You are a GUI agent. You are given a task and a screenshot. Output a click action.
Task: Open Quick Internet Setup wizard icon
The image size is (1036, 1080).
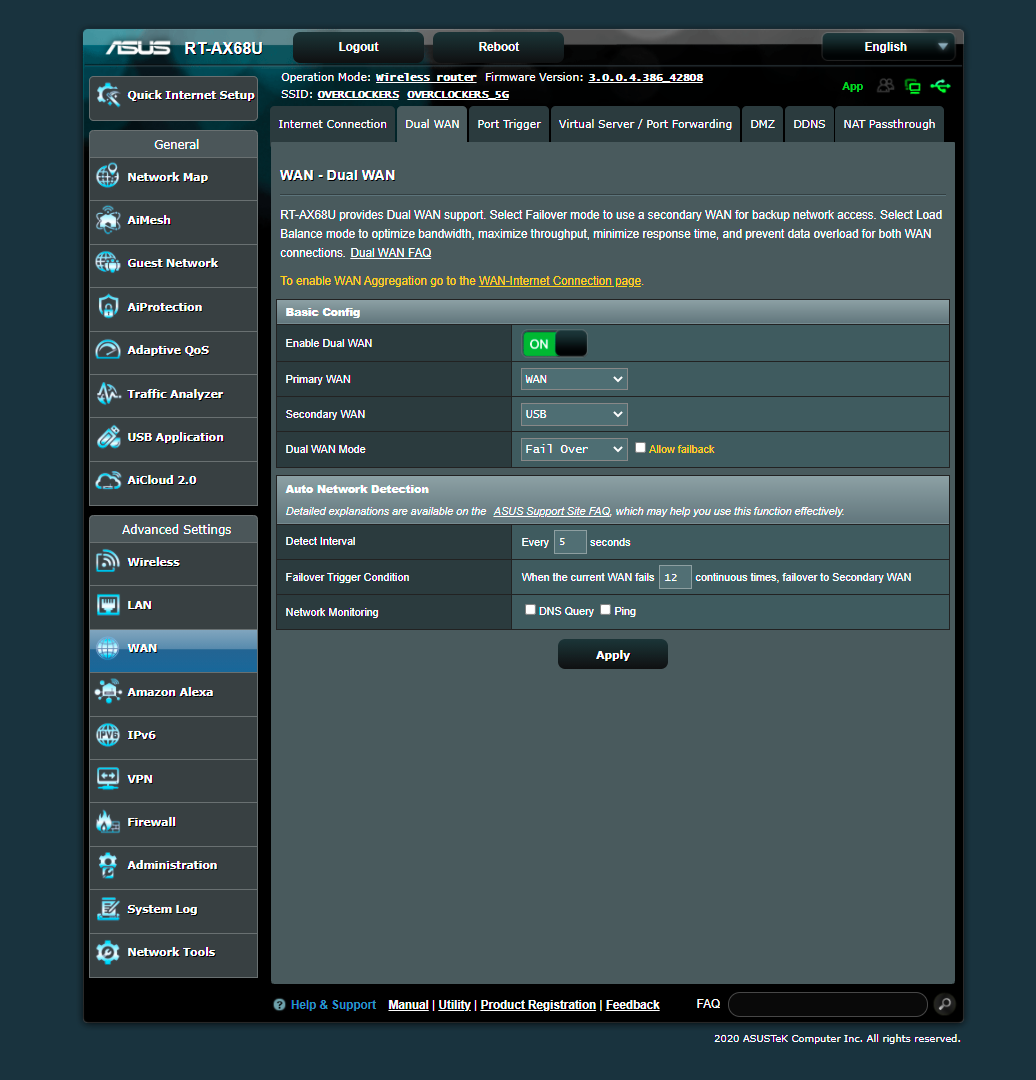[x=108, y=95]
